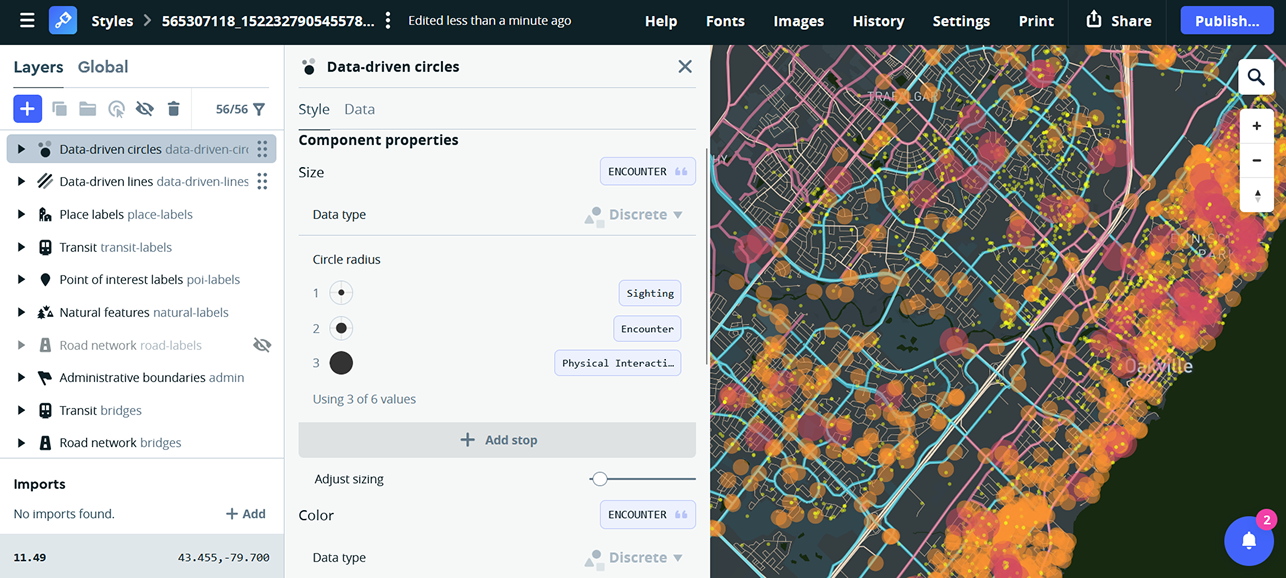
Task: Open the map search magnifier tool
Action: tap(1256, 76)
